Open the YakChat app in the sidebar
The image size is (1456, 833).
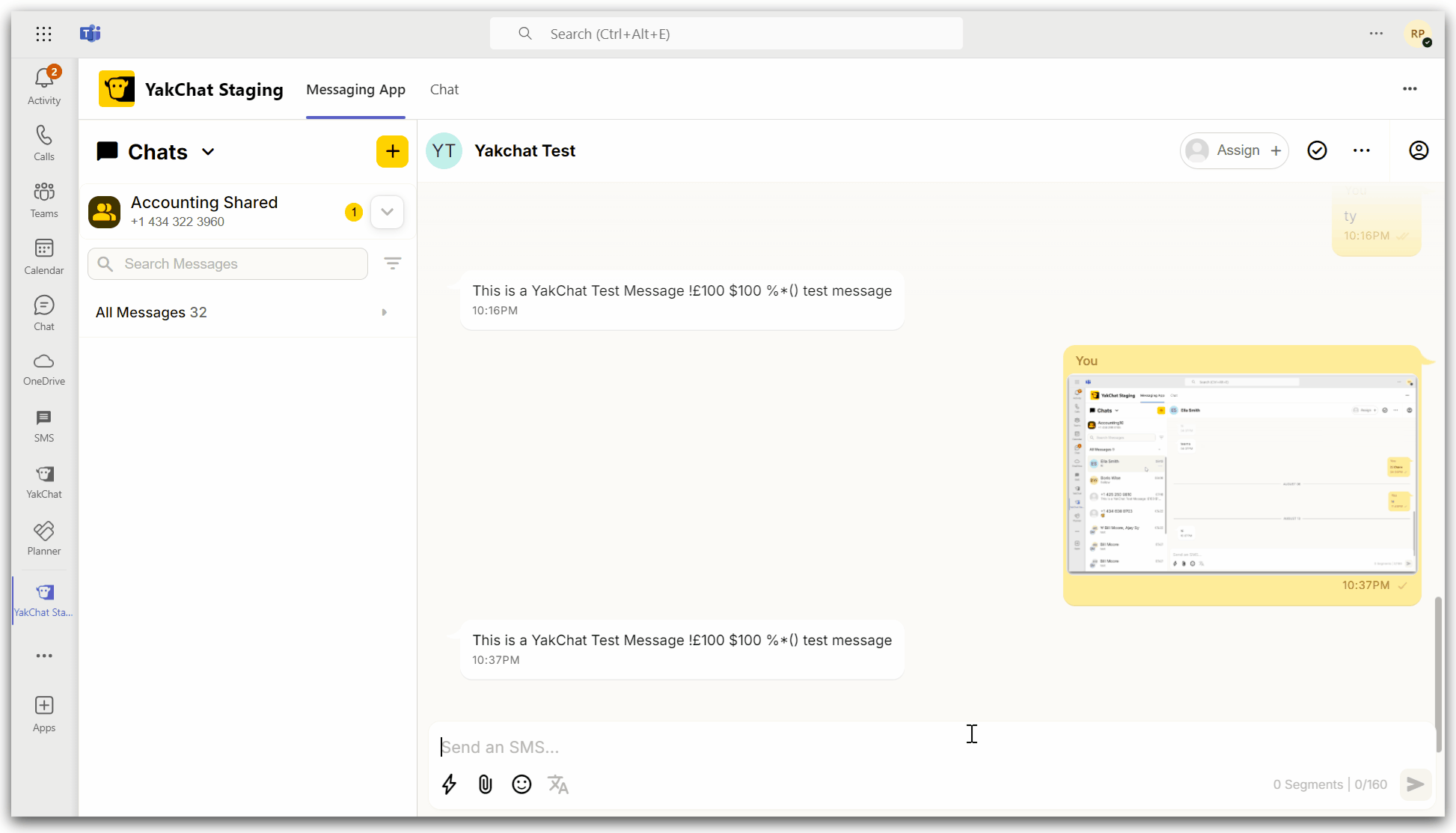[x=44, y=482]
